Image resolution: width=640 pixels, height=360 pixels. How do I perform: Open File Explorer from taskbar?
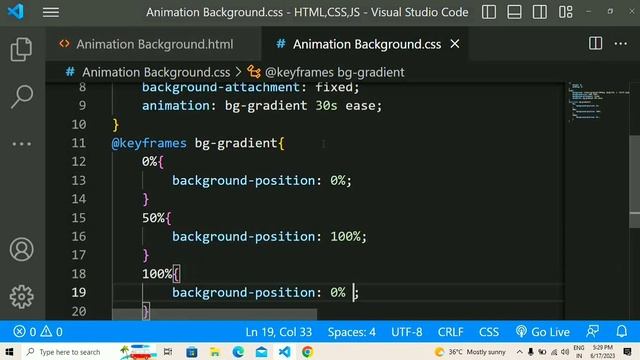tap(215, 352)
